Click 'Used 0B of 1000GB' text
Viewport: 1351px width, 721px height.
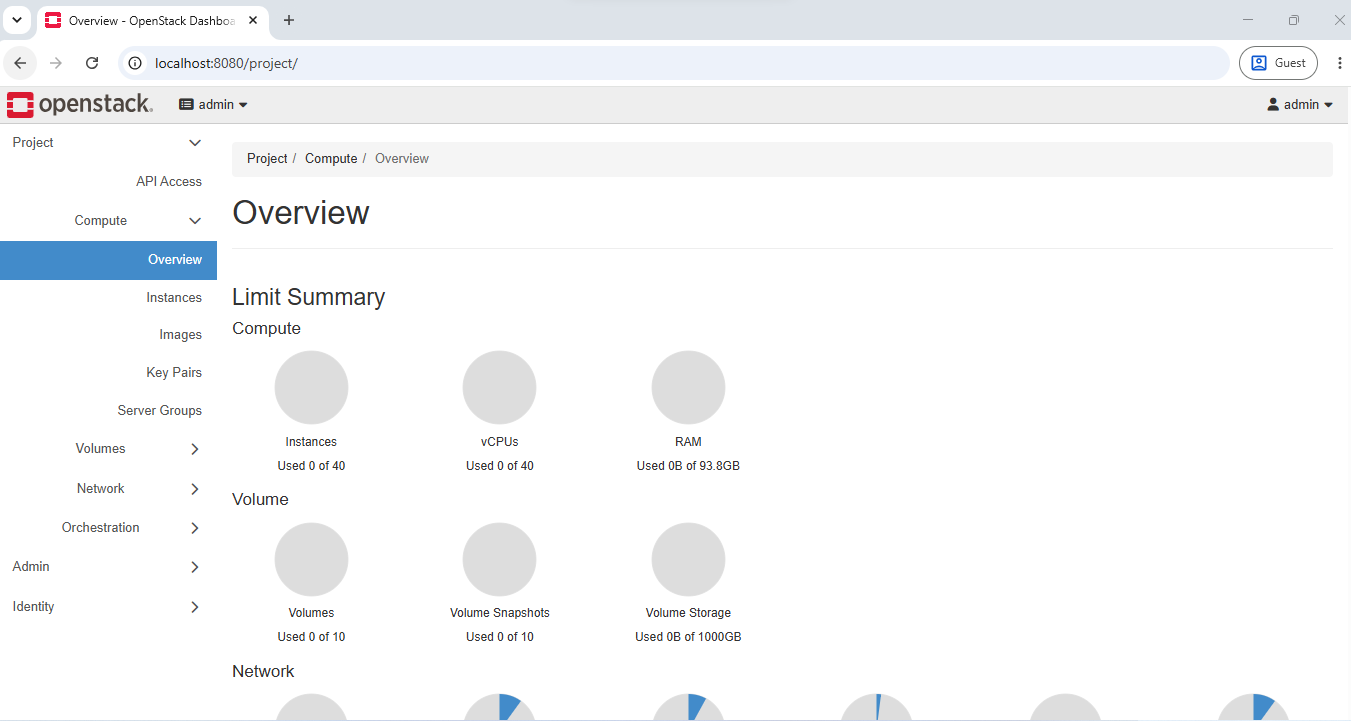[688, 637]
